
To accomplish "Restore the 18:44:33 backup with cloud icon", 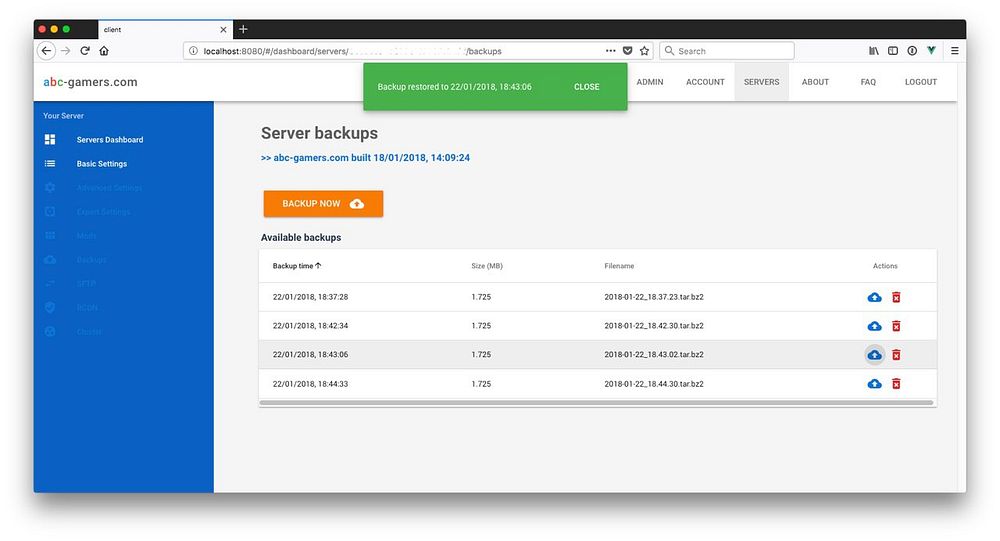I will click(x=874, y=383).
